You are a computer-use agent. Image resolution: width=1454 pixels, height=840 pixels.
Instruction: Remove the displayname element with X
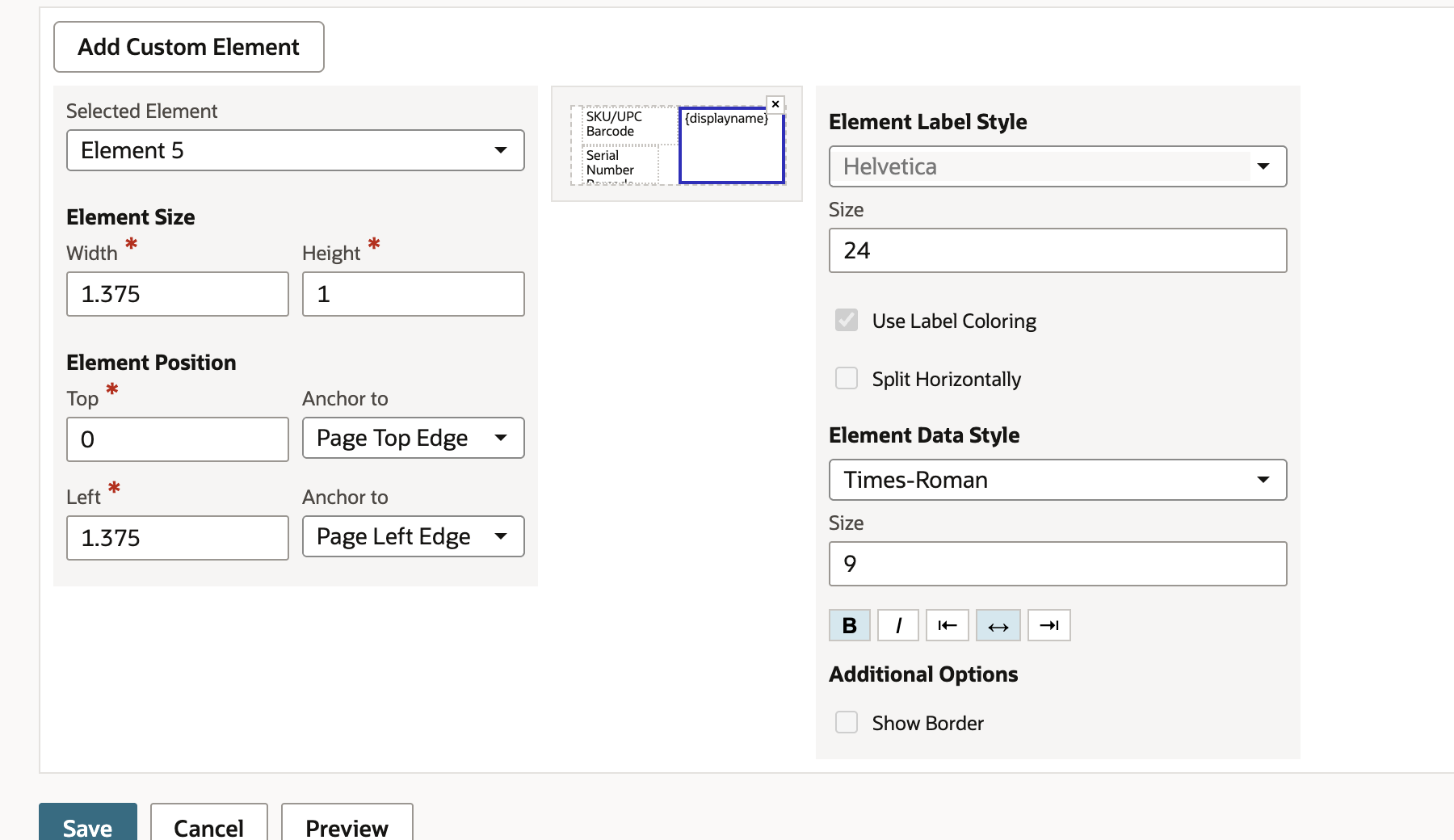775,104
